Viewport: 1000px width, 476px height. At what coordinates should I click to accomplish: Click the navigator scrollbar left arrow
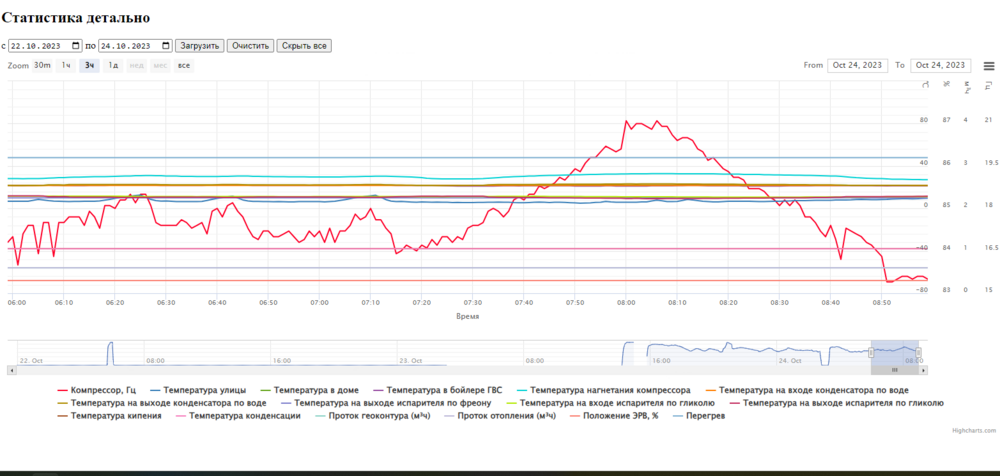pyautogui.click(x=10, y=370)
